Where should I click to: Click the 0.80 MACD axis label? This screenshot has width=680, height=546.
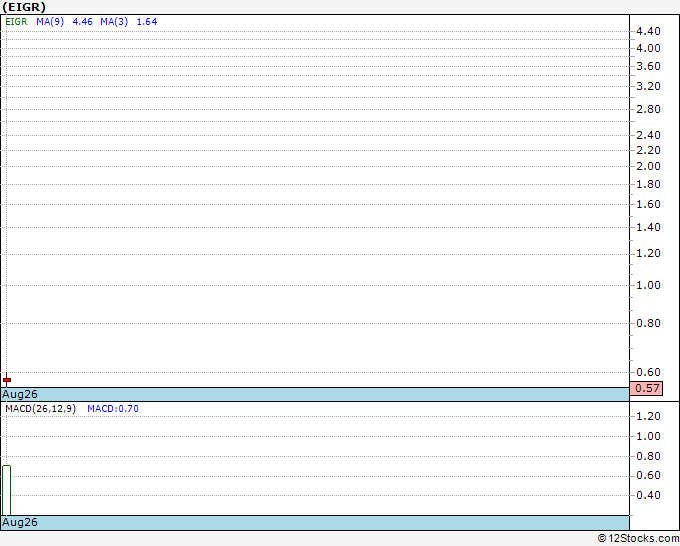pyautogui.click(x=648, y=456)
